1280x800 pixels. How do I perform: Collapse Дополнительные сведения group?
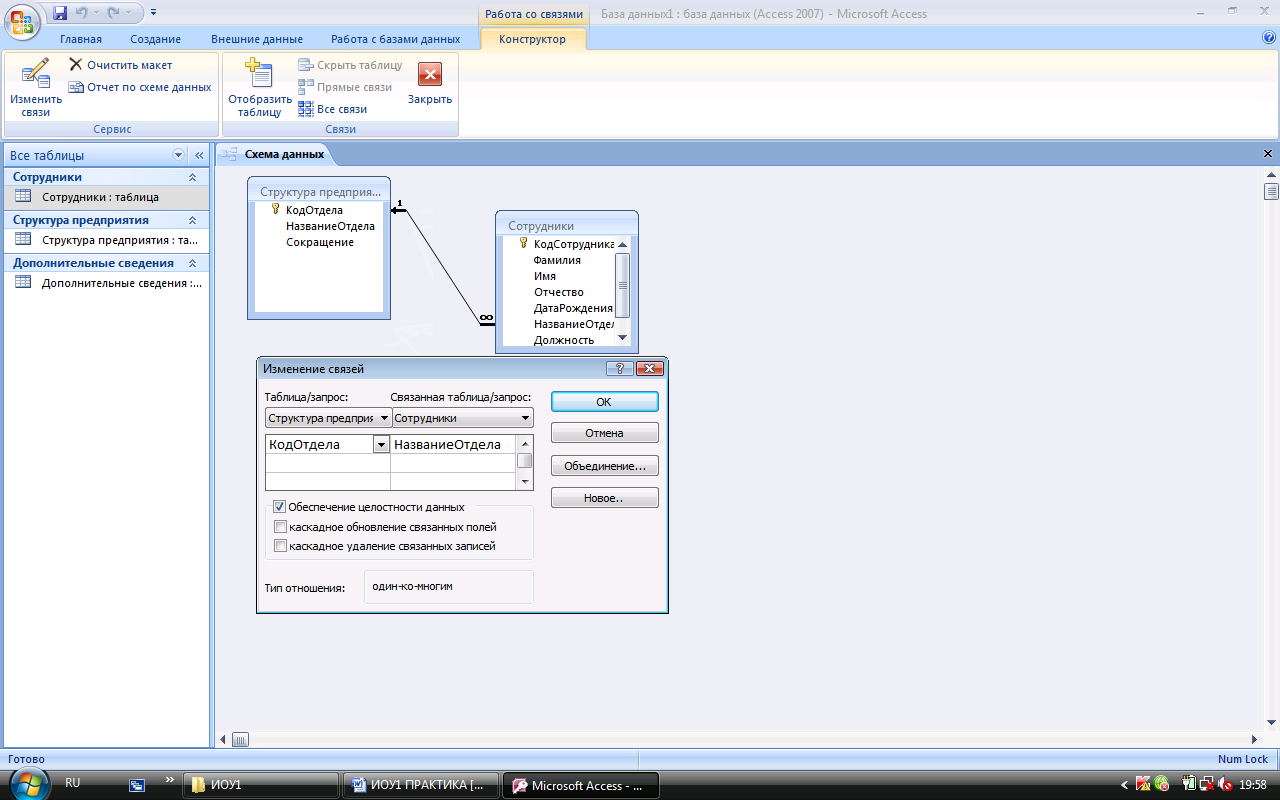tap(192, 263)
